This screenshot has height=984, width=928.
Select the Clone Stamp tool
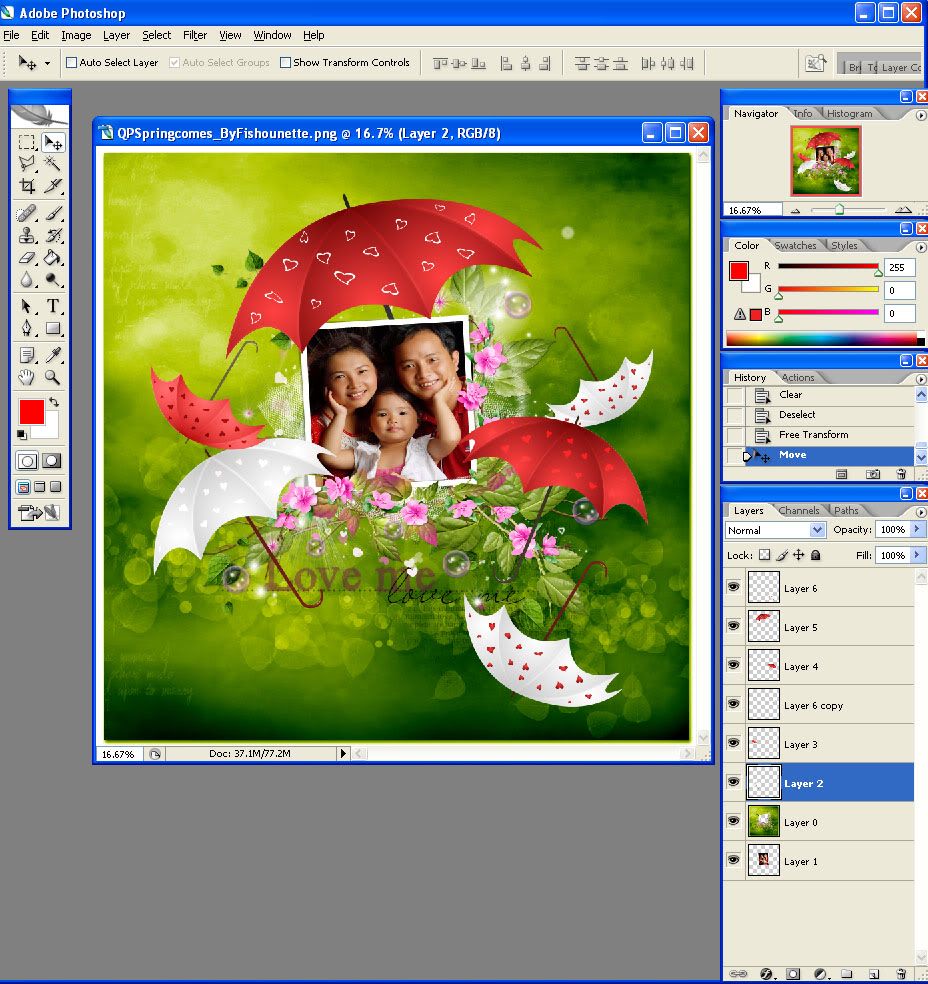[27, 235]
